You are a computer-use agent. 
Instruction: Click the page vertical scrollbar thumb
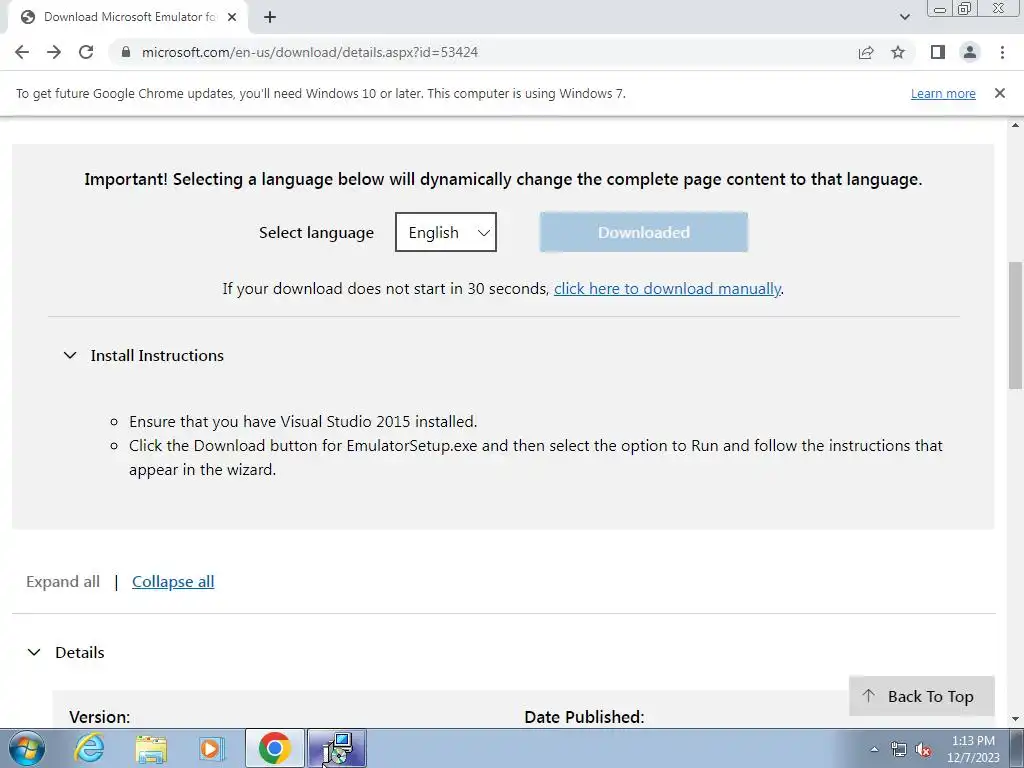point(1016,325)
